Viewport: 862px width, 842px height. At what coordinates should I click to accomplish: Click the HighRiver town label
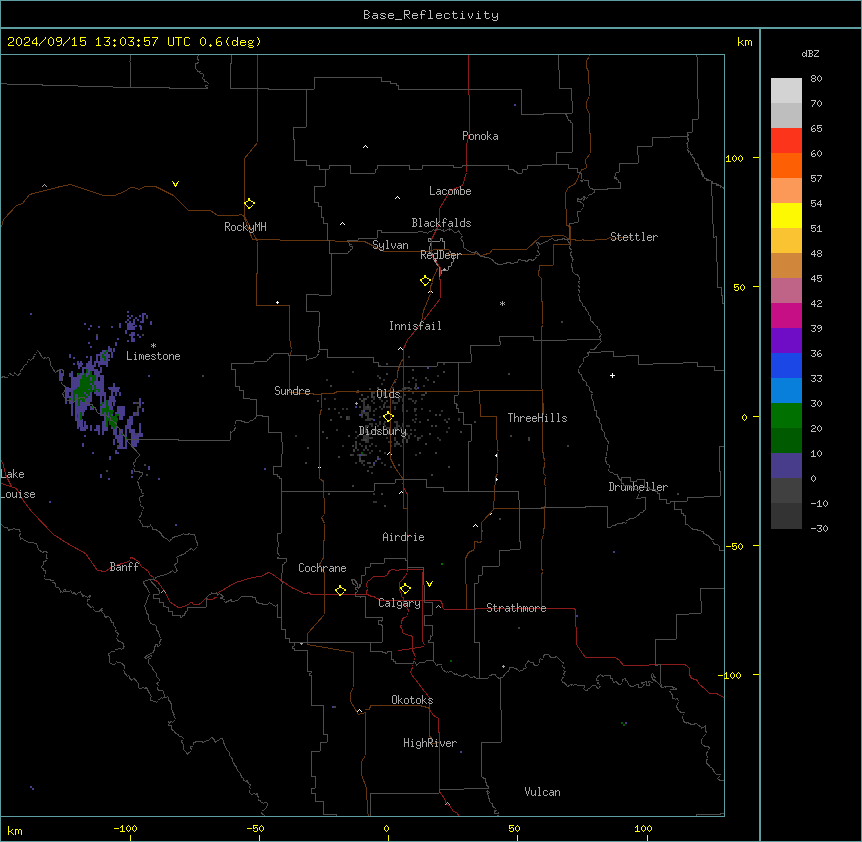(430, 743)
